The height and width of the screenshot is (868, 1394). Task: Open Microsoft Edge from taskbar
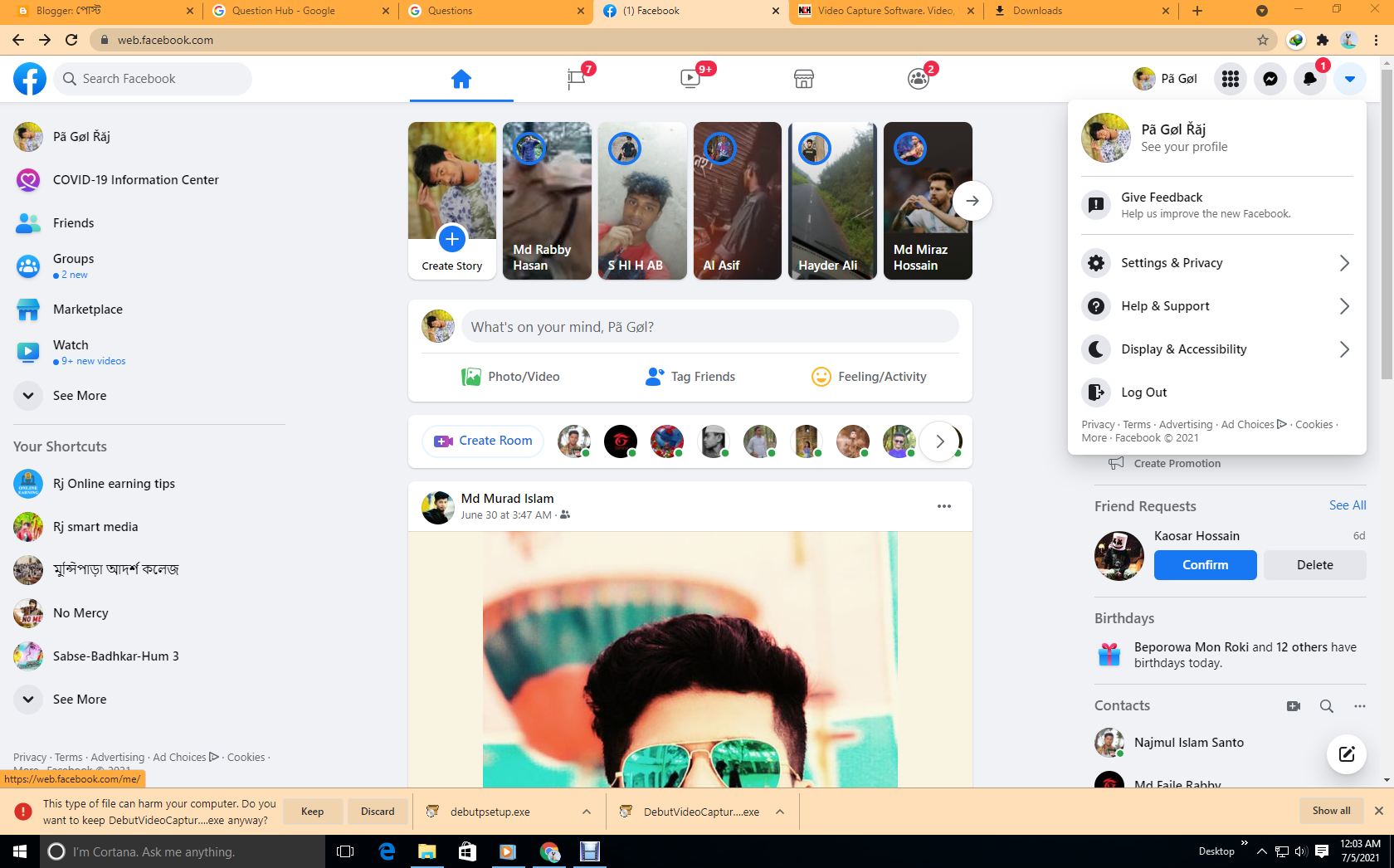(387, 851)
